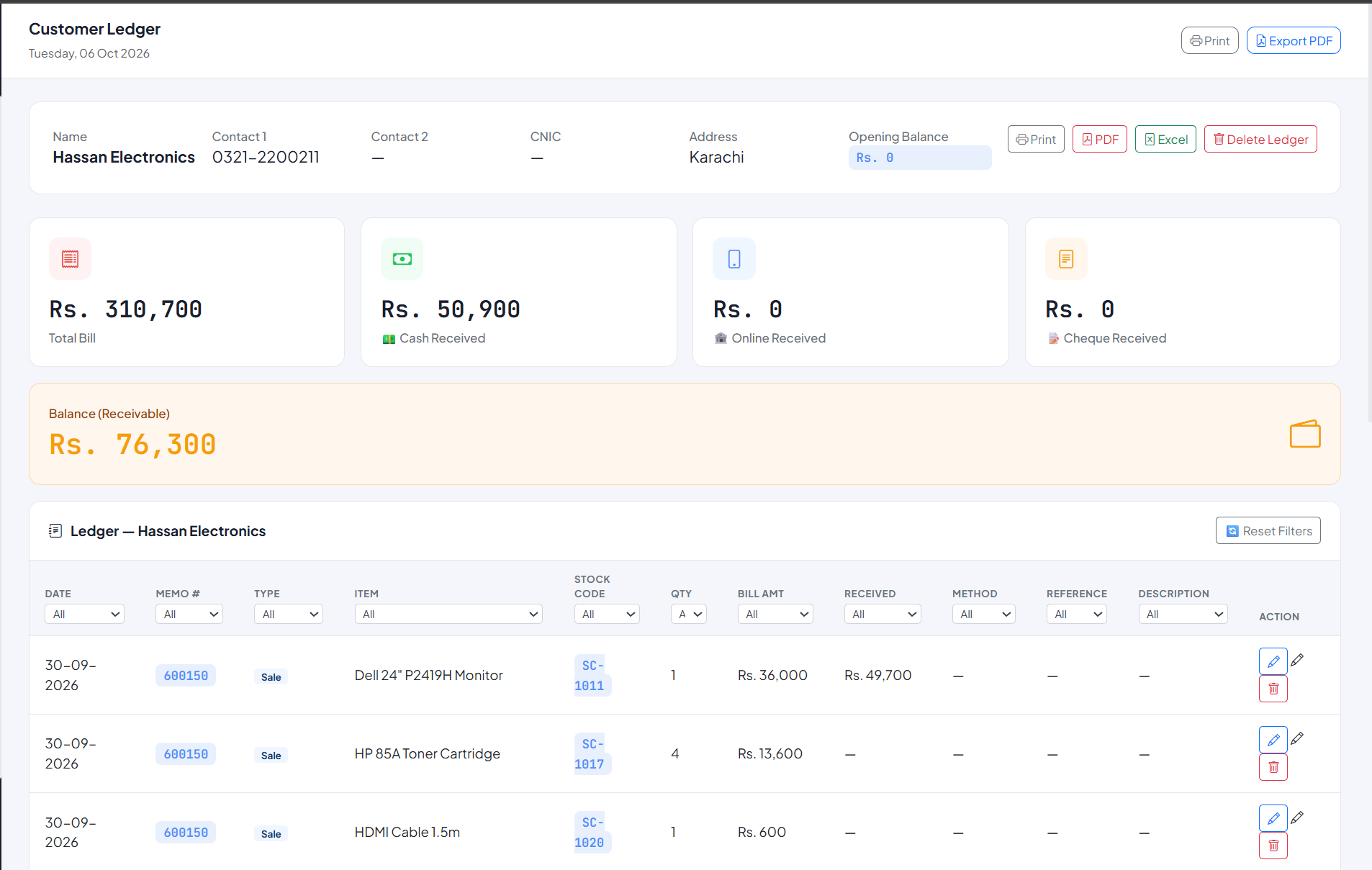Screen dimensions: 1372x870
Task: Delete the HDMI Cable 1.5m row
Action: click(x=1273, y=846)
